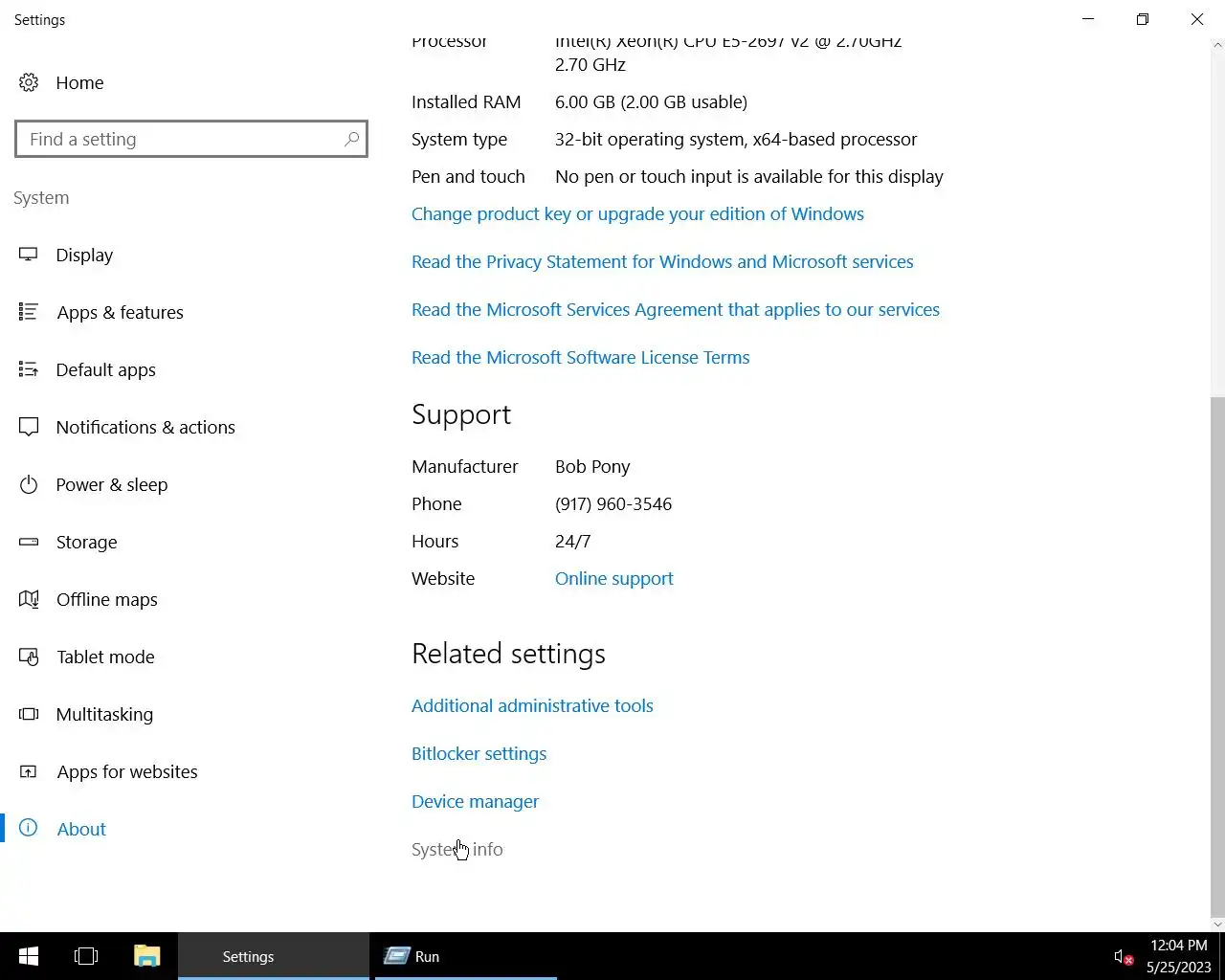Focus the Find a setting search box

[191, 139]
